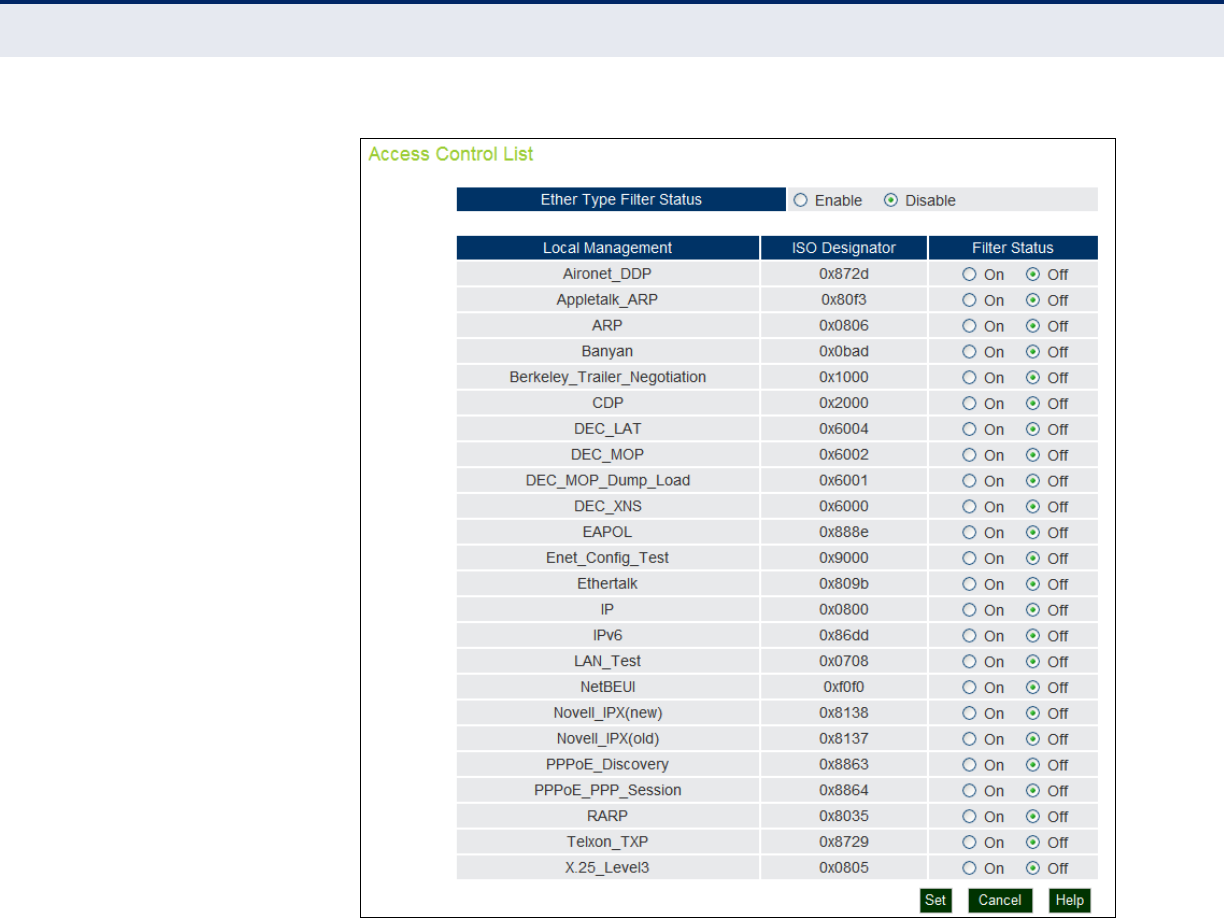Set CDP filter to Off
1224x919 pixels.
click(x=1033, y=404)
